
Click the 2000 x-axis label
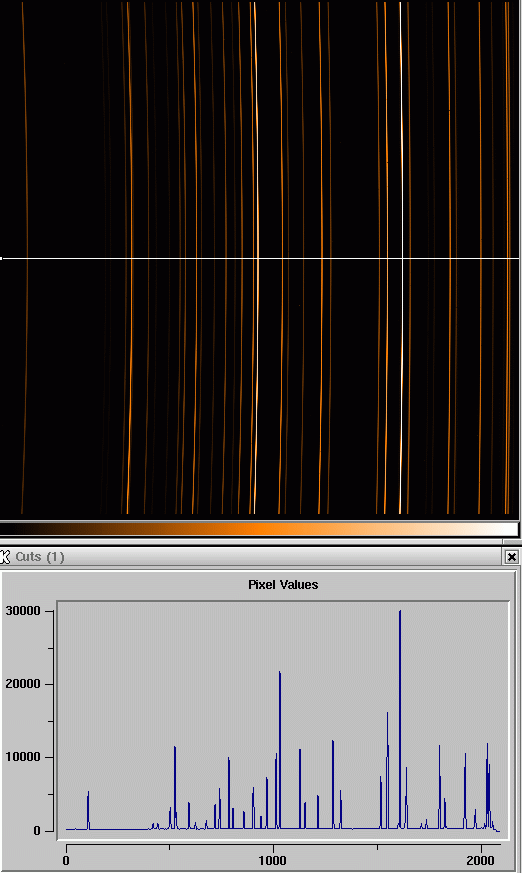pos(480,860)
